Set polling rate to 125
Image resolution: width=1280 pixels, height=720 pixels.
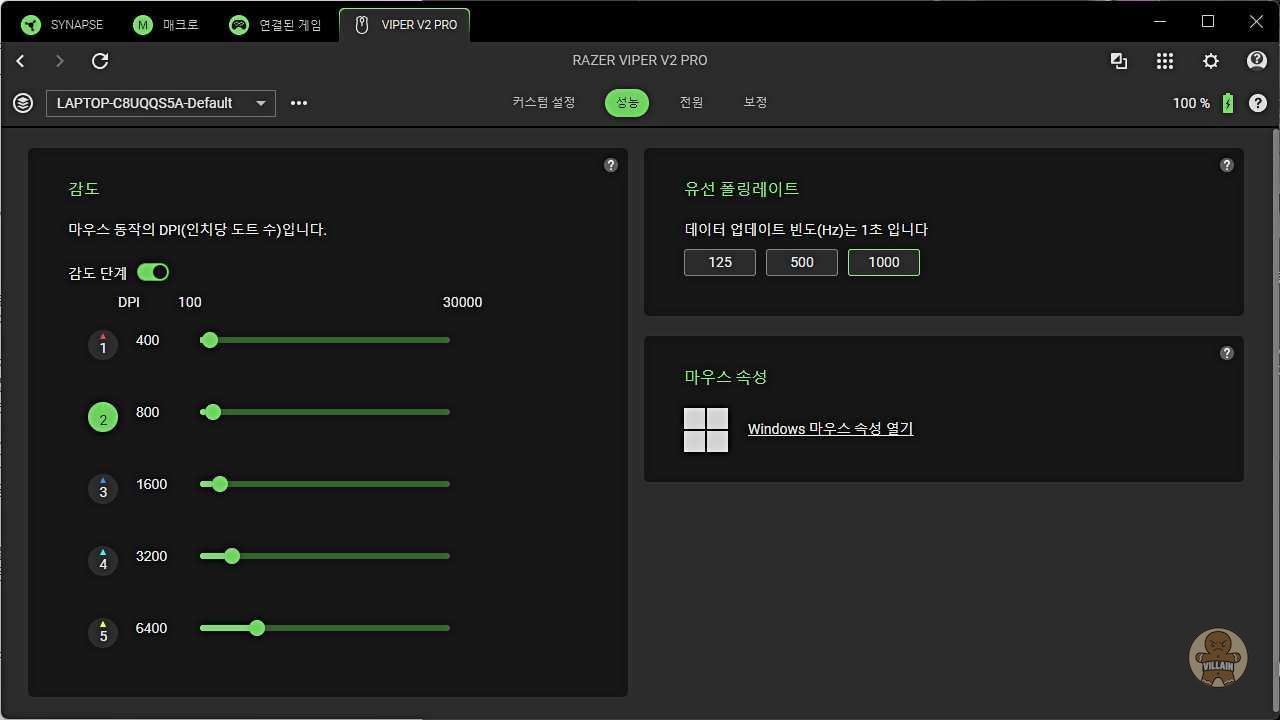[x=720, y=262]
